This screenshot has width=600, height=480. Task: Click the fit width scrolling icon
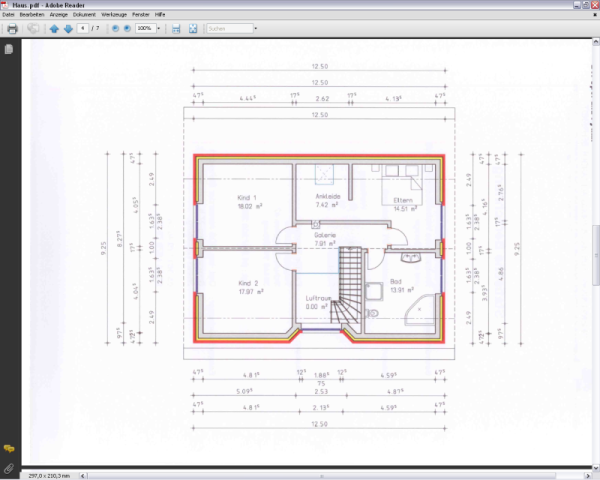tap(176, 29)
